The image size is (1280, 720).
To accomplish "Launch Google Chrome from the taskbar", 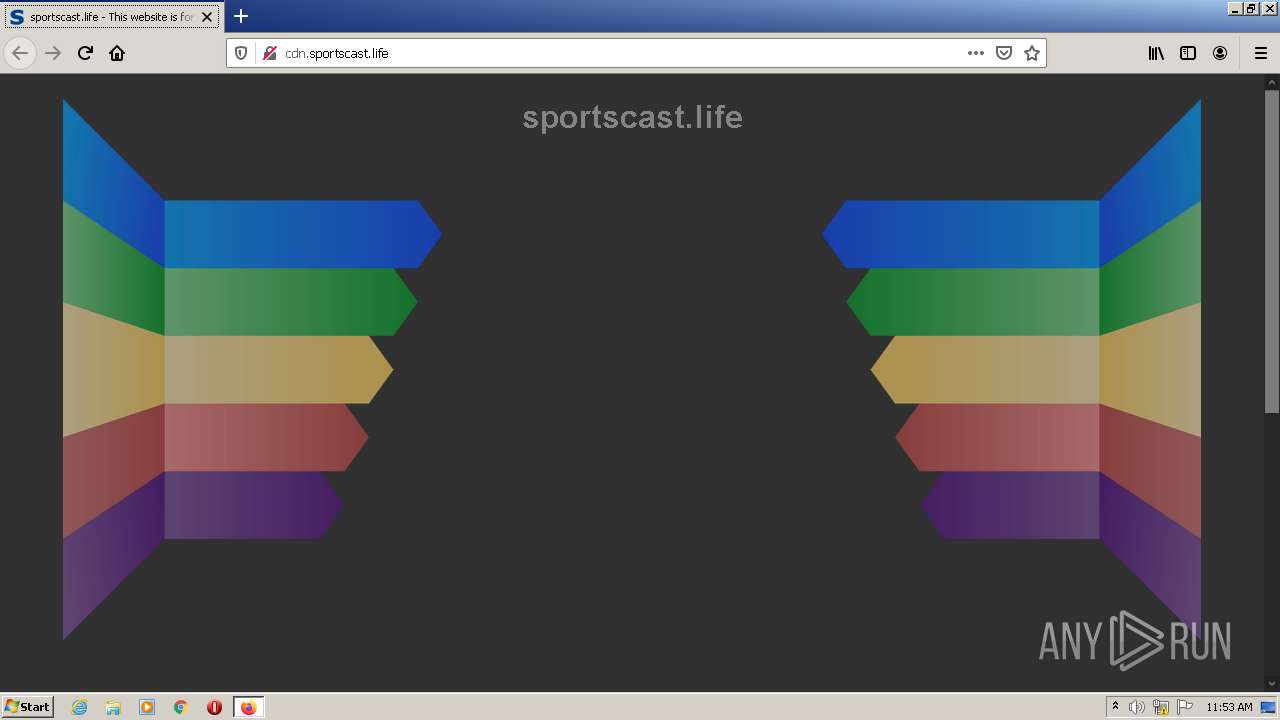I will point(181,707).
